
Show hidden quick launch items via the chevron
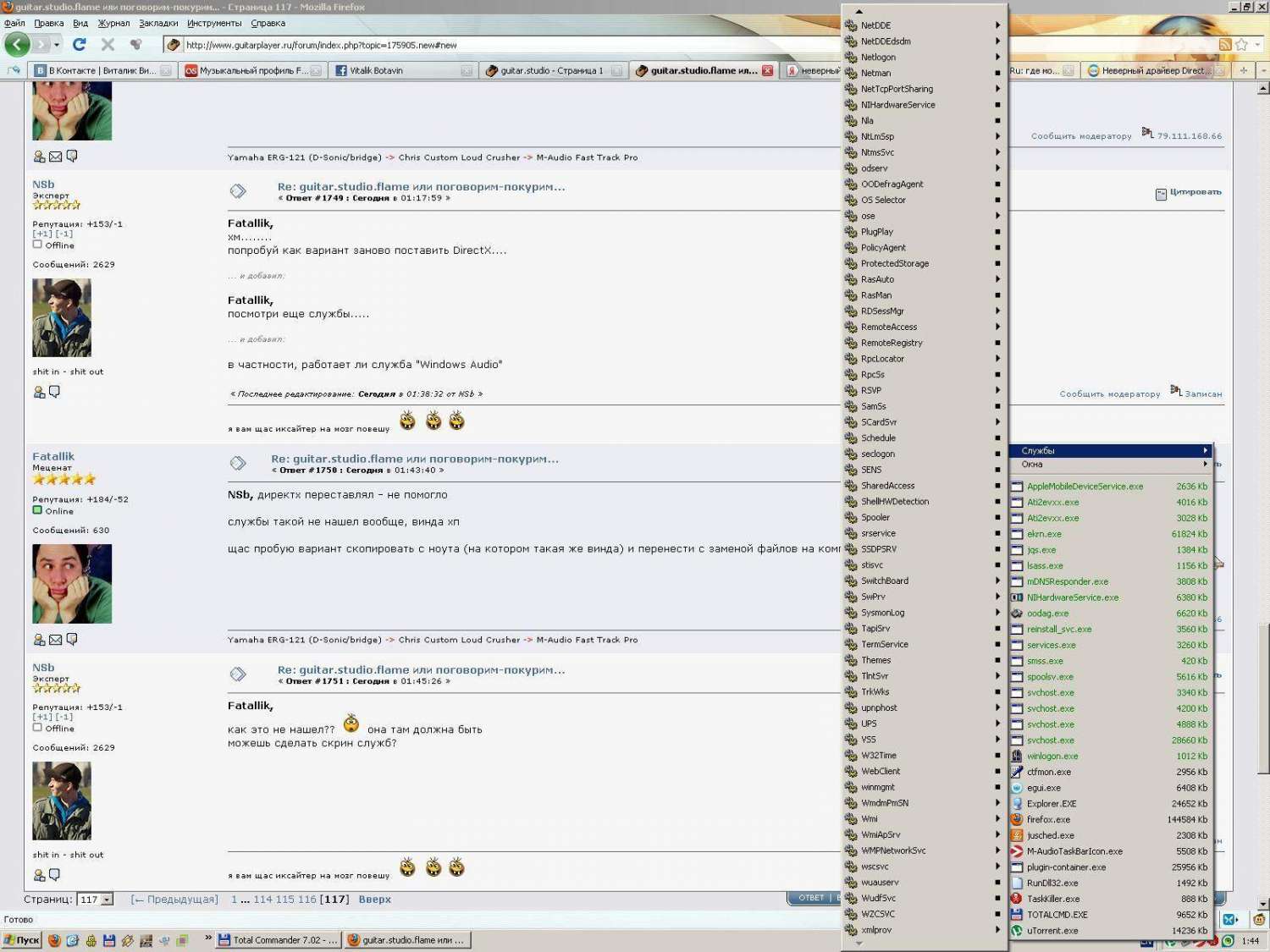coord(208,938)
